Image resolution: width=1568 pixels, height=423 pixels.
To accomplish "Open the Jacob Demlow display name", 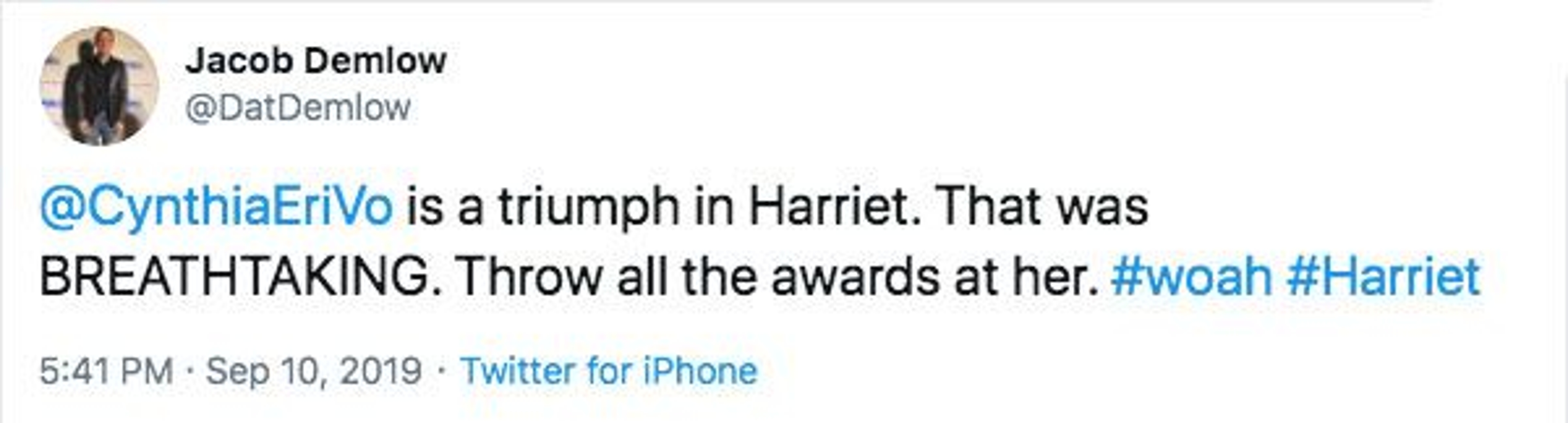I will click(x=316, y=61).
